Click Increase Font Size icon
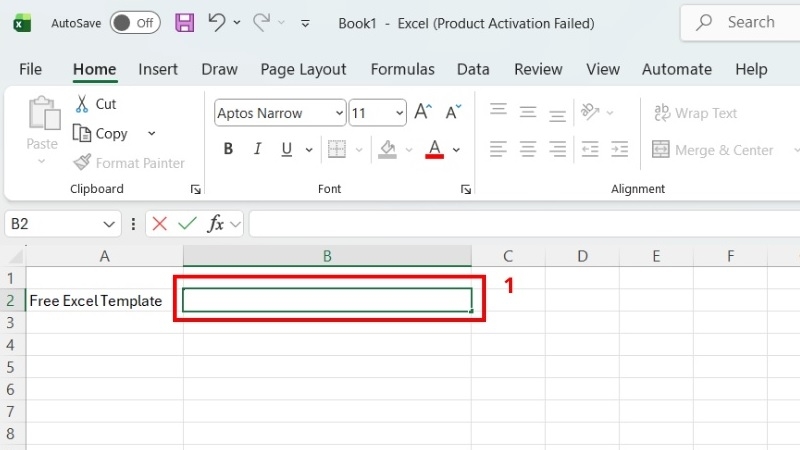Image resolution: width=800 pixels, height=450 pixels. pos(423,112)
